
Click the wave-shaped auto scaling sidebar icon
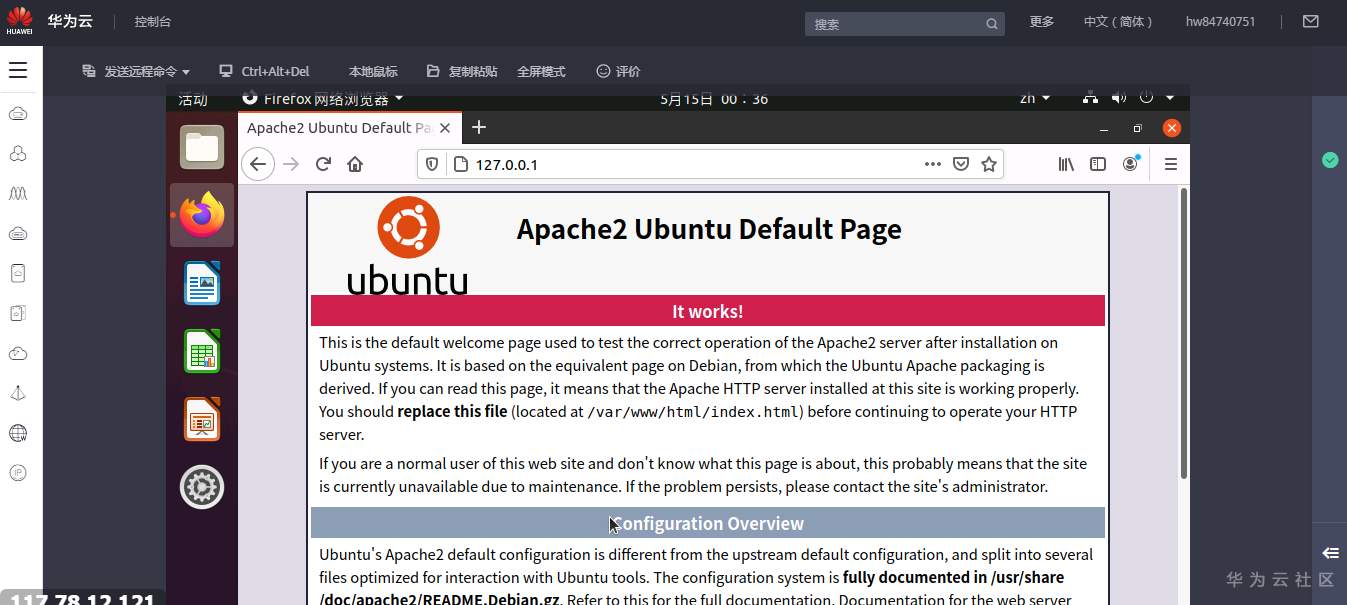(x=18, y=193)
